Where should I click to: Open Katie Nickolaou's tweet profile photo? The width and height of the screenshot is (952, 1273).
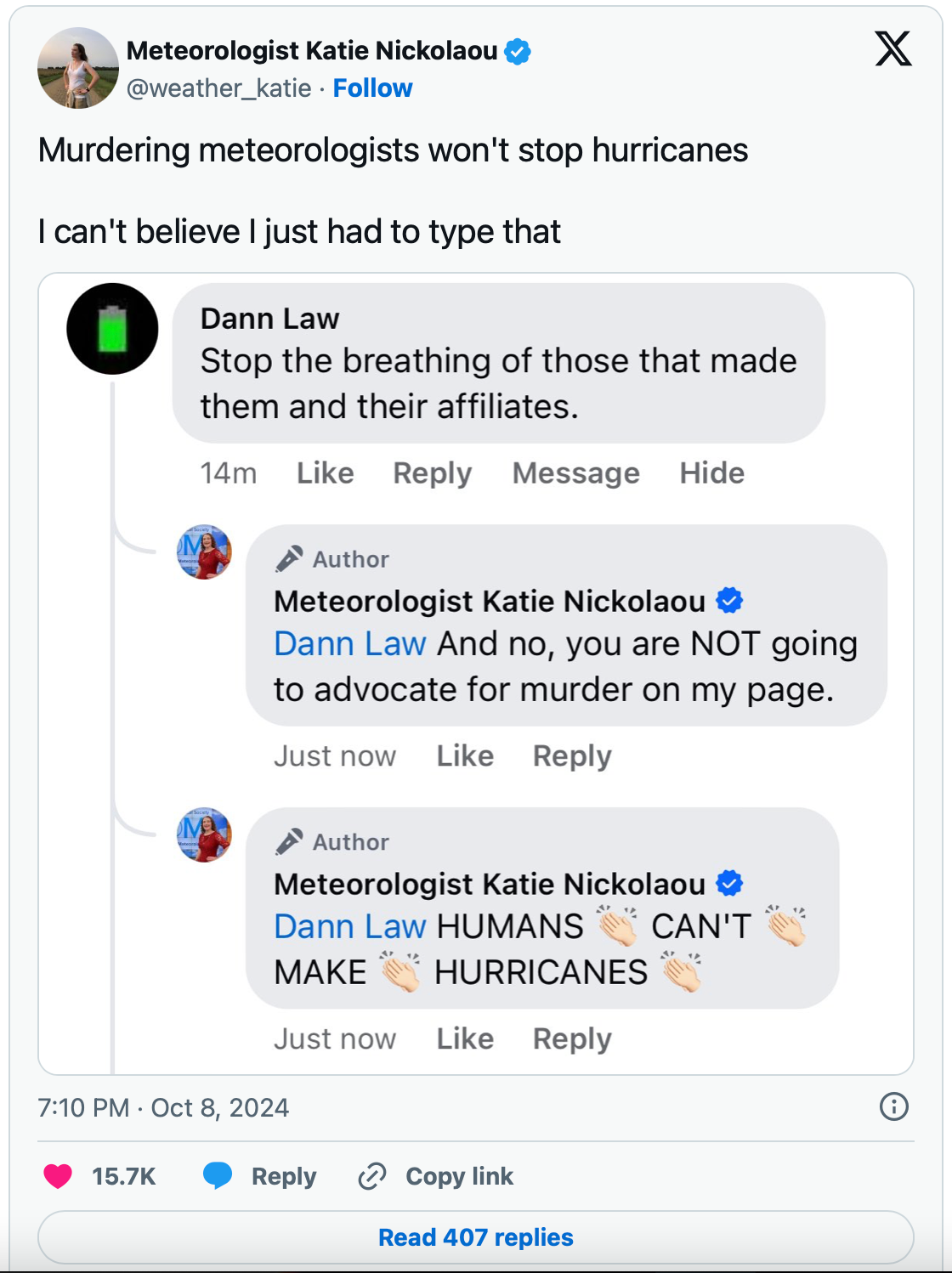pos(78,68)
